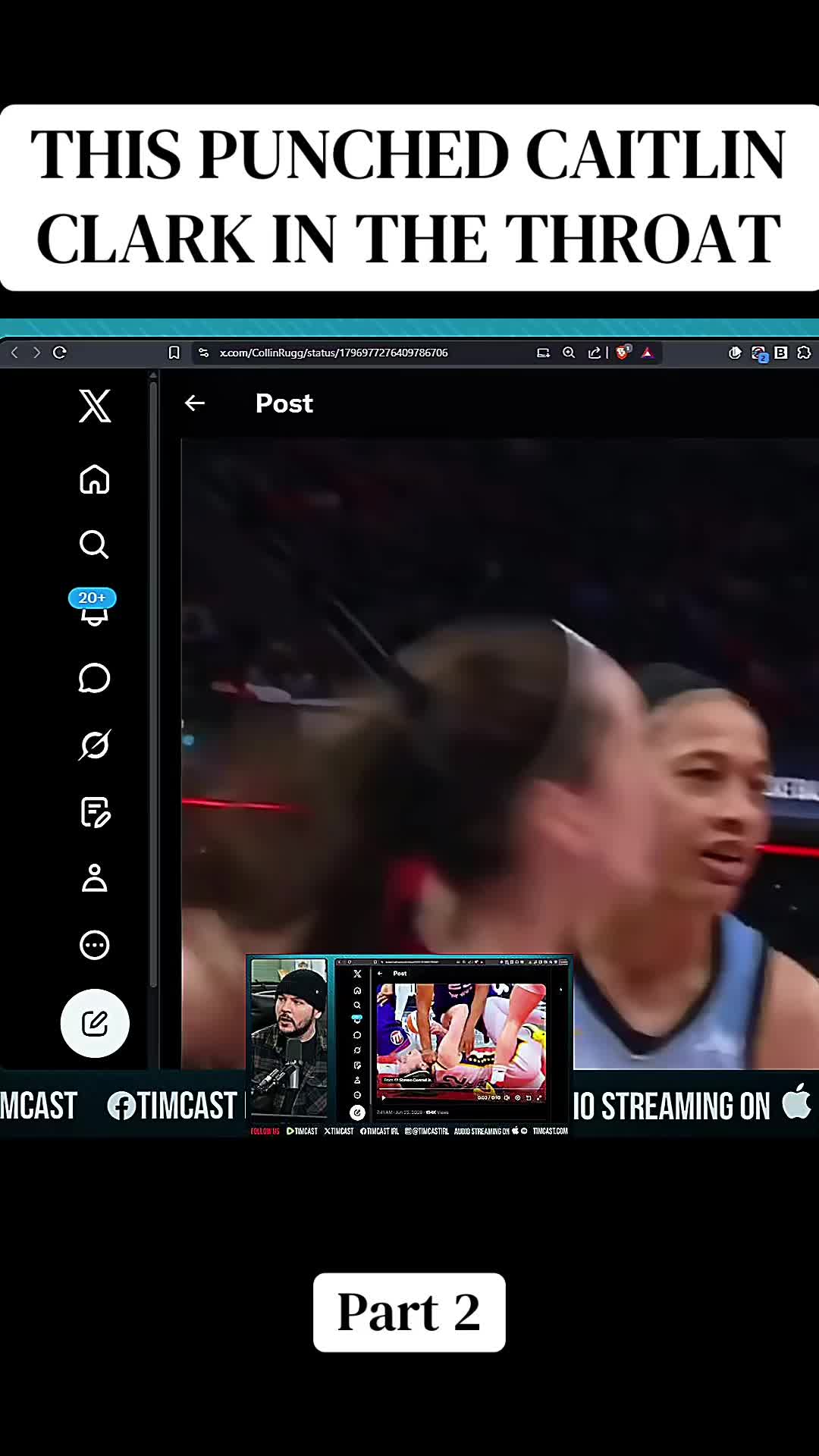This screenshot has width=819, height=1456.
Task: Open Profile in the X sidebar
Action: [95, 878]
